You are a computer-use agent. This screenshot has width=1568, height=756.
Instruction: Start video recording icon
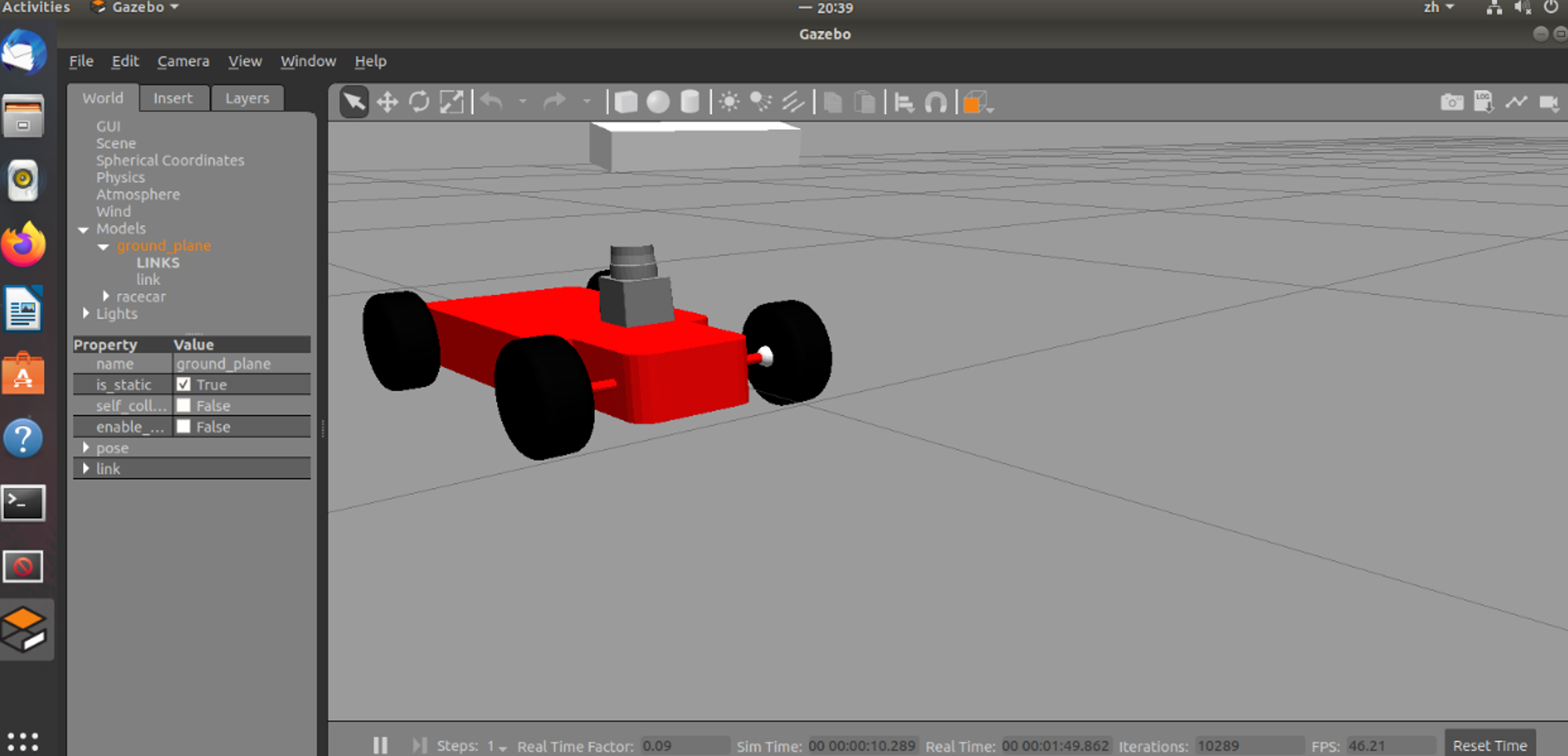(1549, 102)
